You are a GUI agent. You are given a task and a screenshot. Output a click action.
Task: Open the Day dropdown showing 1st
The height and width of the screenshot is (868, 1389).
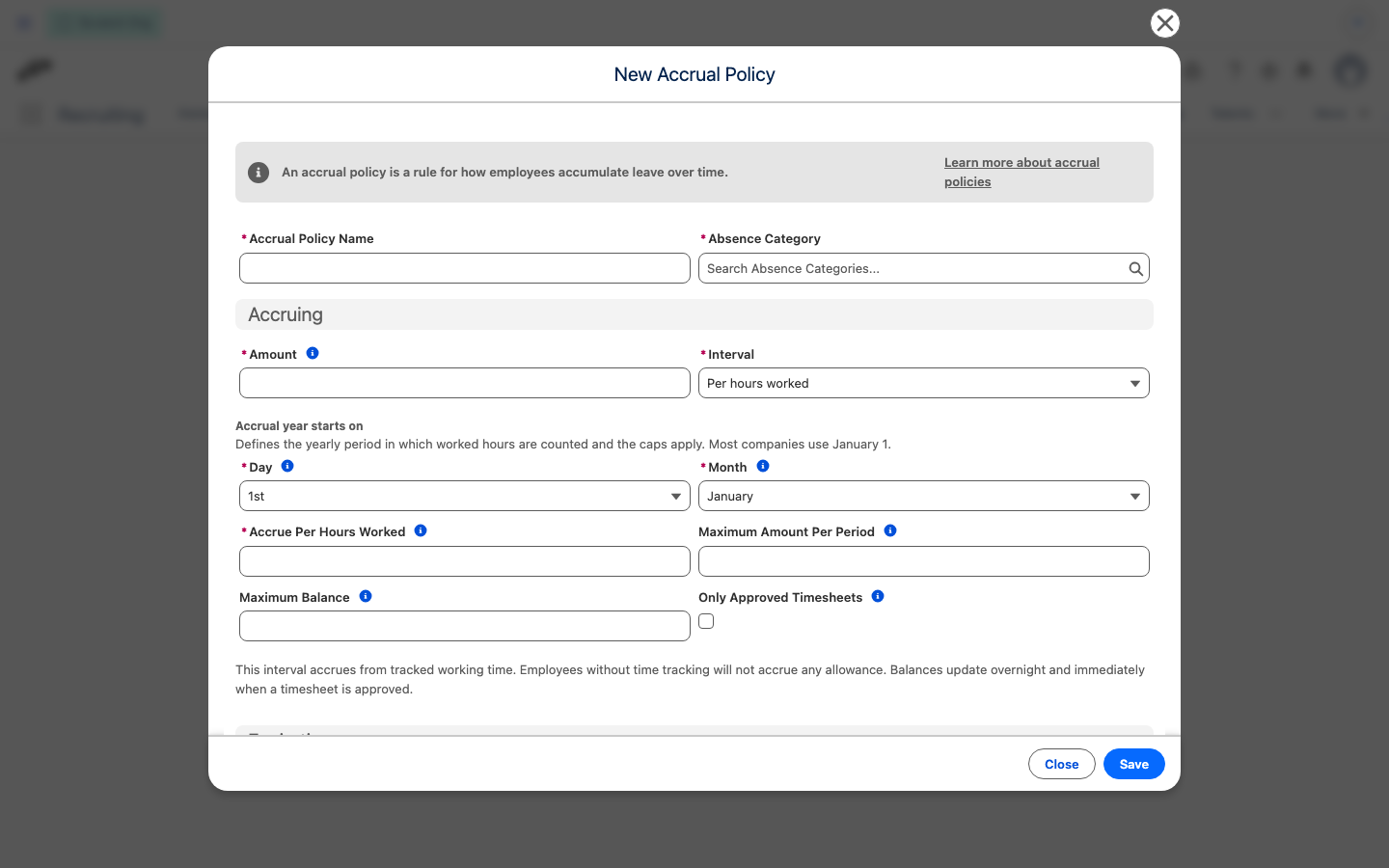pyautogui.click(x=465, y=496)
